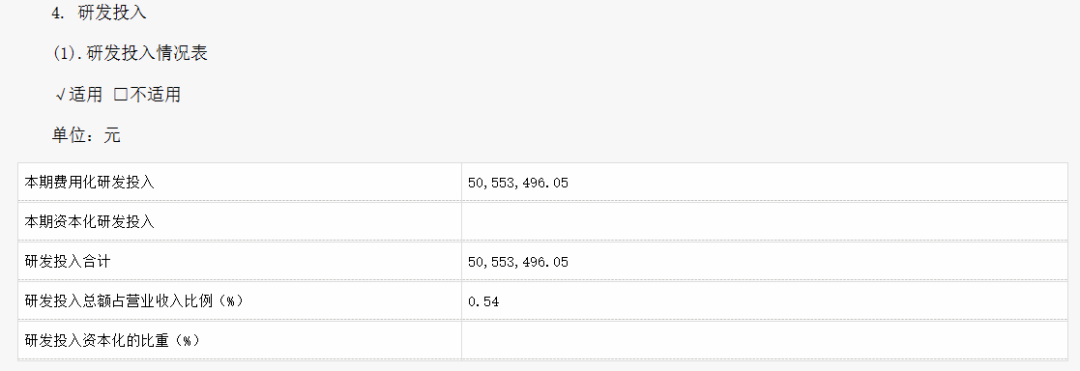The height and width of the screenshot is (371, 1080).
Task: Click the word 不适用 next to the checkbox
Action: [155, 95]
